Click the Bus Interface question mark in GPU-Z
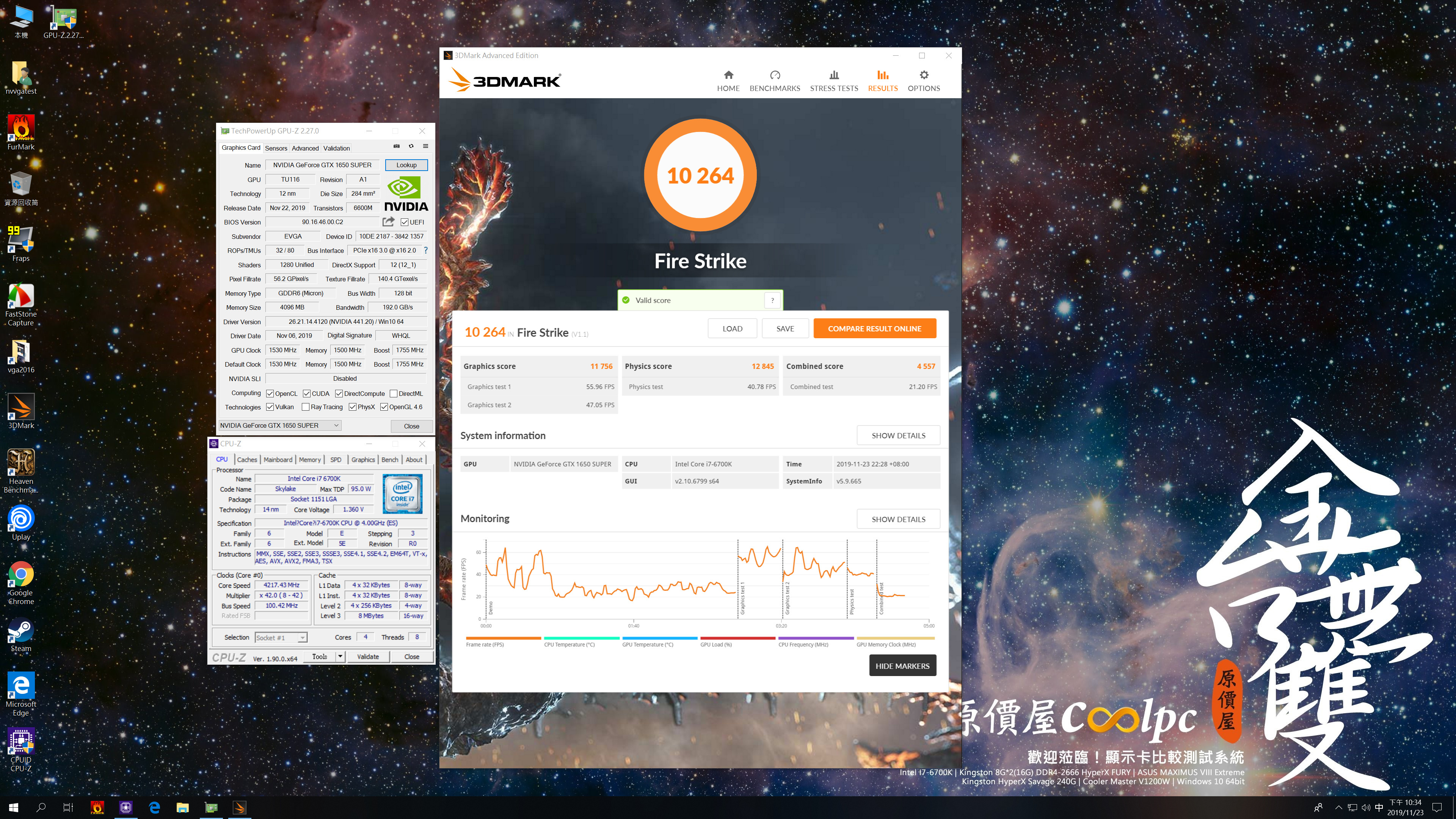1456x819 pixels. (425, 250)
